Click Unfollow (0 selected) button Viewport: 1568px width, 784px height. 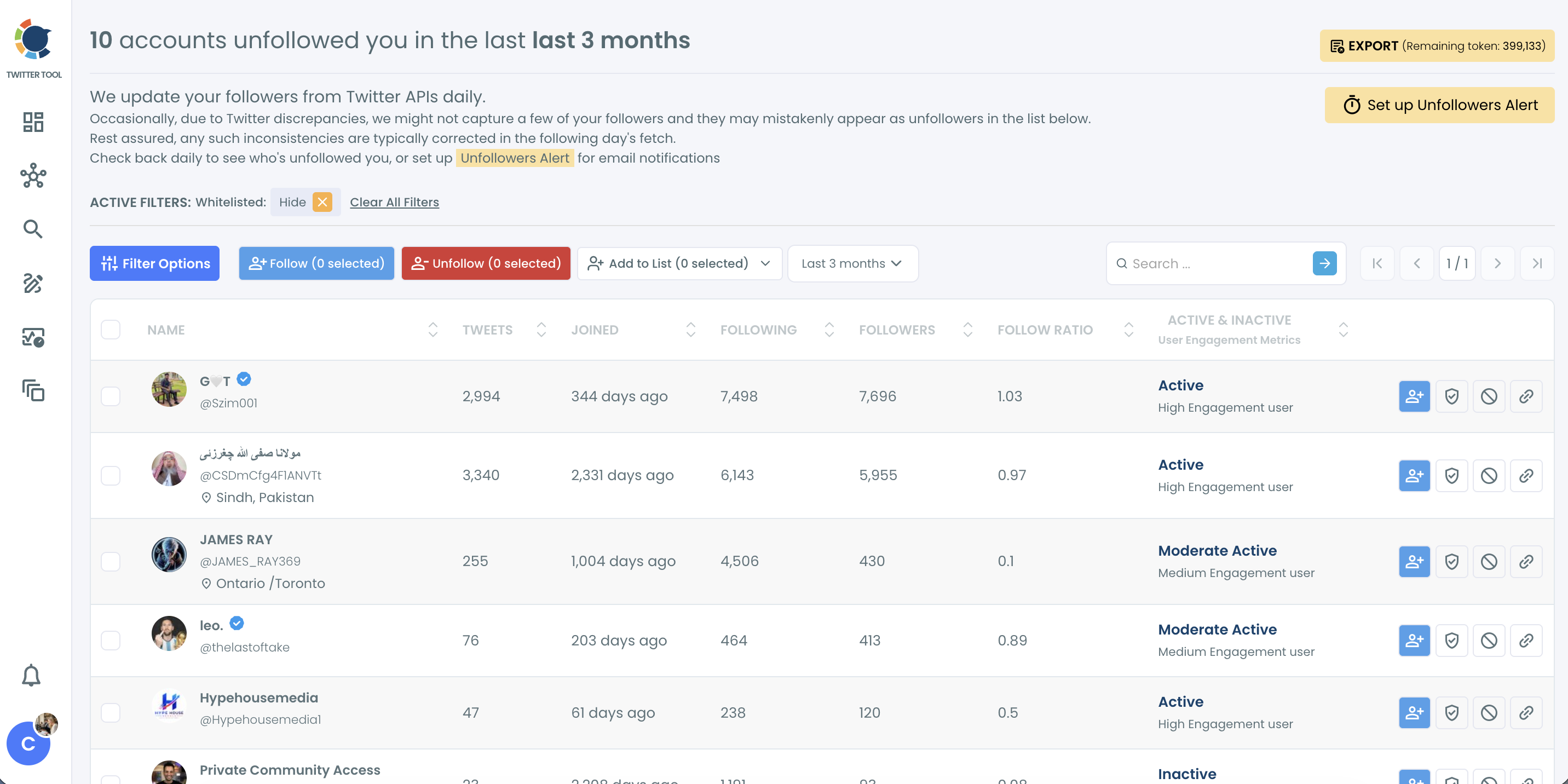click(x=486, y=263)
